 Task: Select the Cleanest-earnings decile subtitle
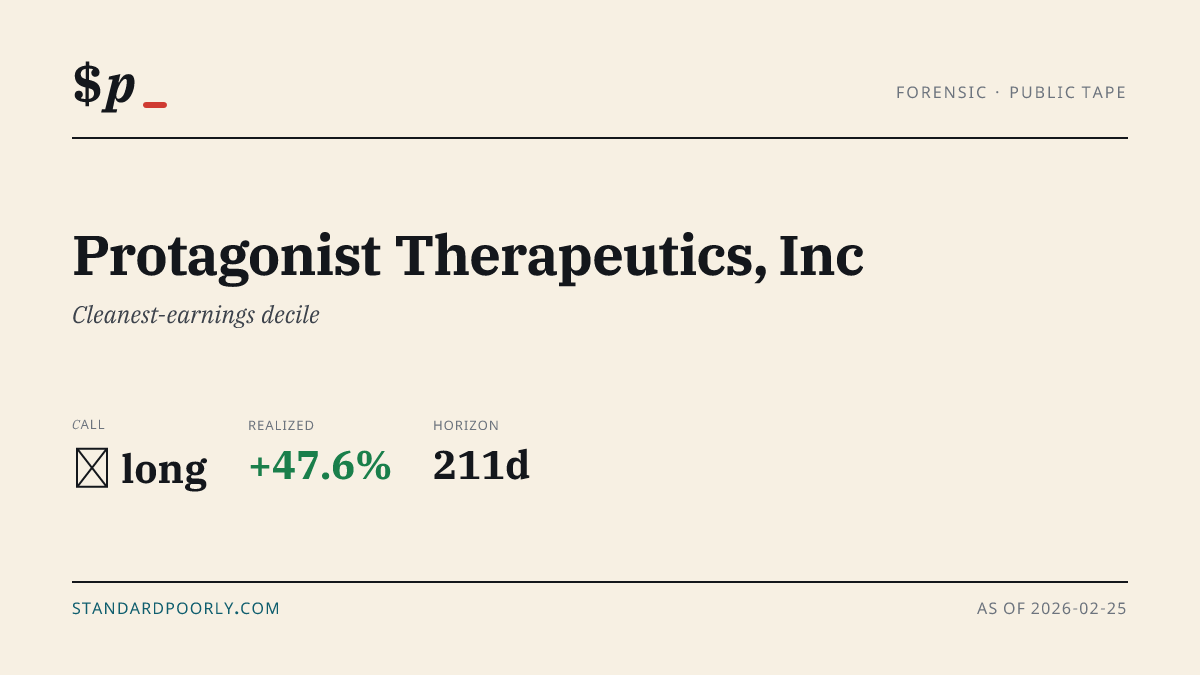[196, 316]
